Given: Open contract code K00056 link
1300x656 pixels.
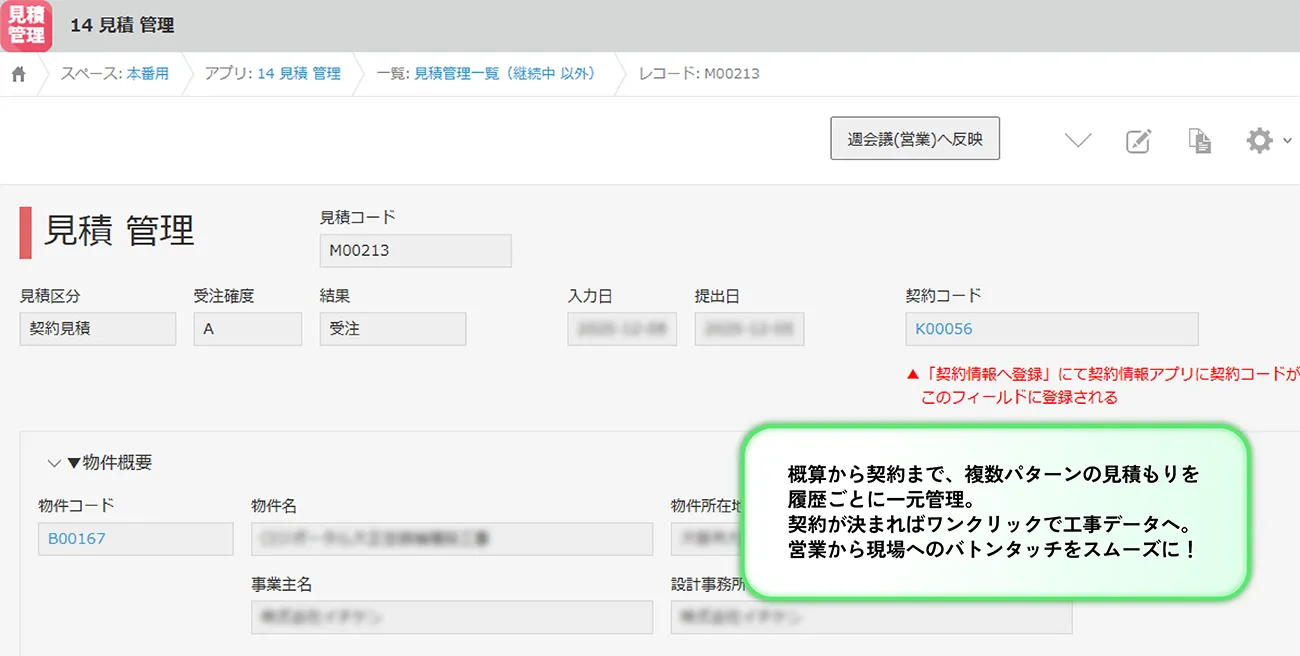Looking at the screenshot, I should pyautogui.click(x=945, y=329).
